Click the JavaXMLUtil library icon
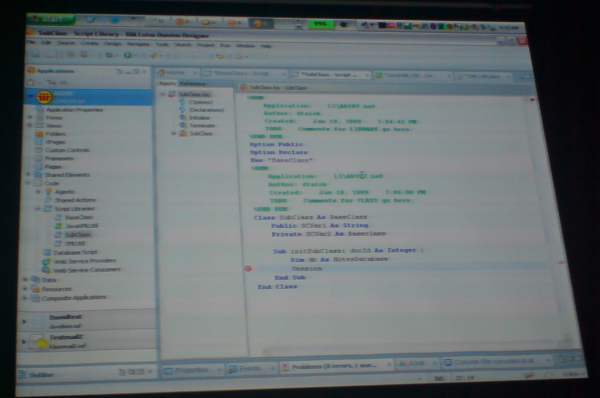The height and width of the screenshot is (398, 600). coord(59,226)
